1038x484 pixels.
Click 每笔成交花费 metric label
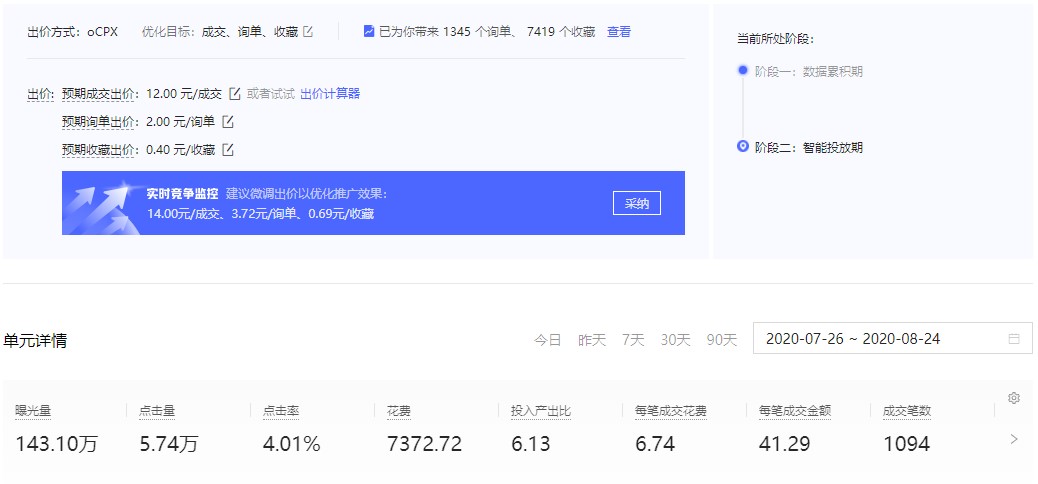click(671, 411)
